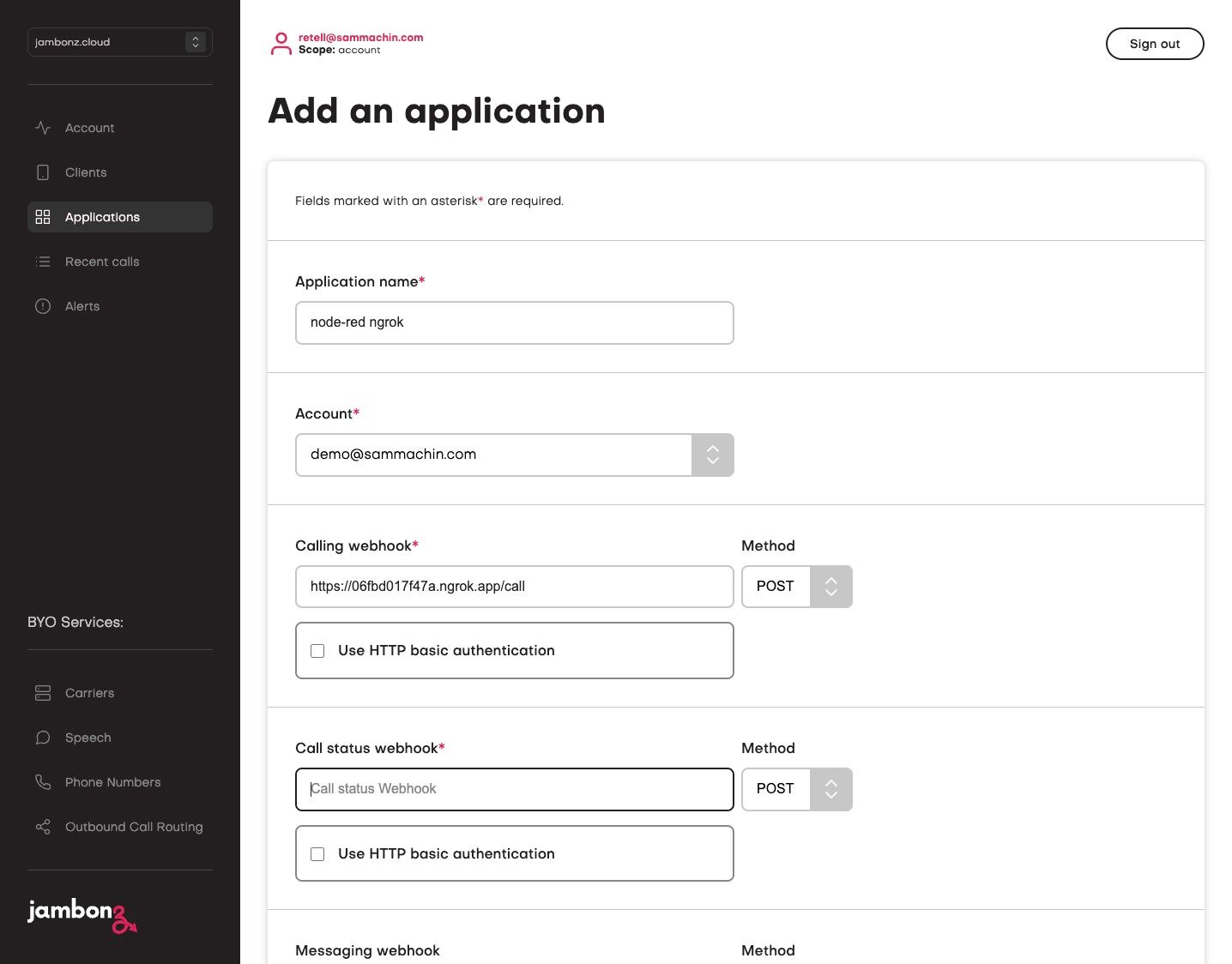Image resolution: width=1232 pixels, height=964 pixels.
Task: Go to Recent calls in the sidebar
Action: click(101, 262)
